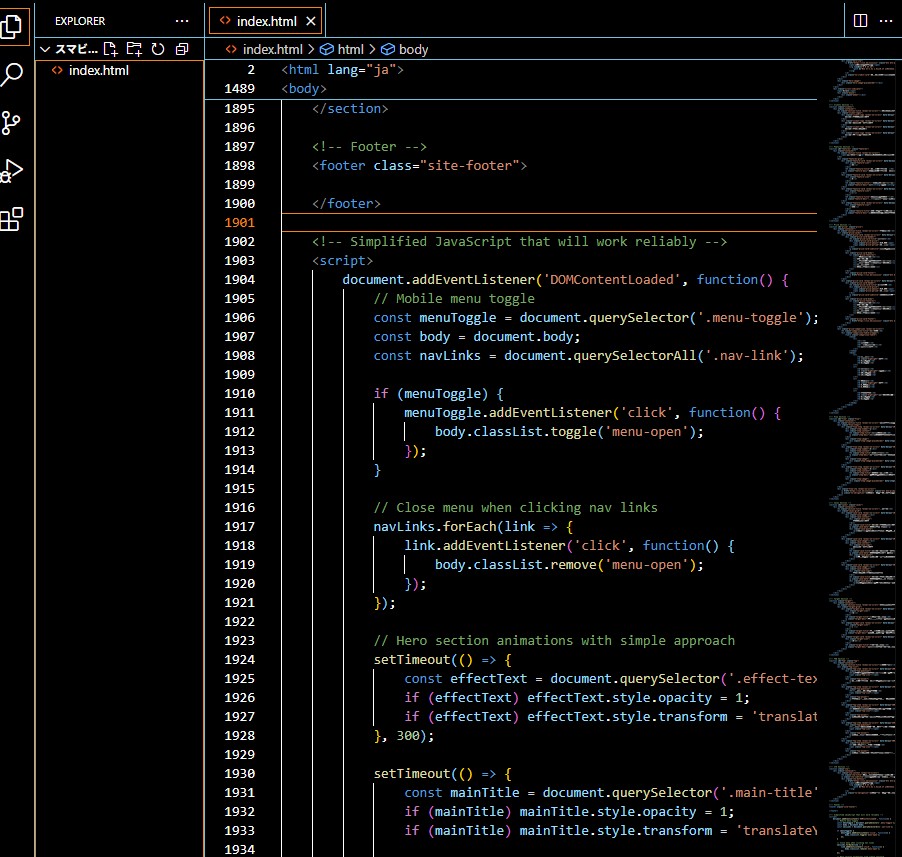Viewport: 902px width, 857px height.
Task: Click the "Mobile menu toggle" comment
Action: click(x=454, y=299)
